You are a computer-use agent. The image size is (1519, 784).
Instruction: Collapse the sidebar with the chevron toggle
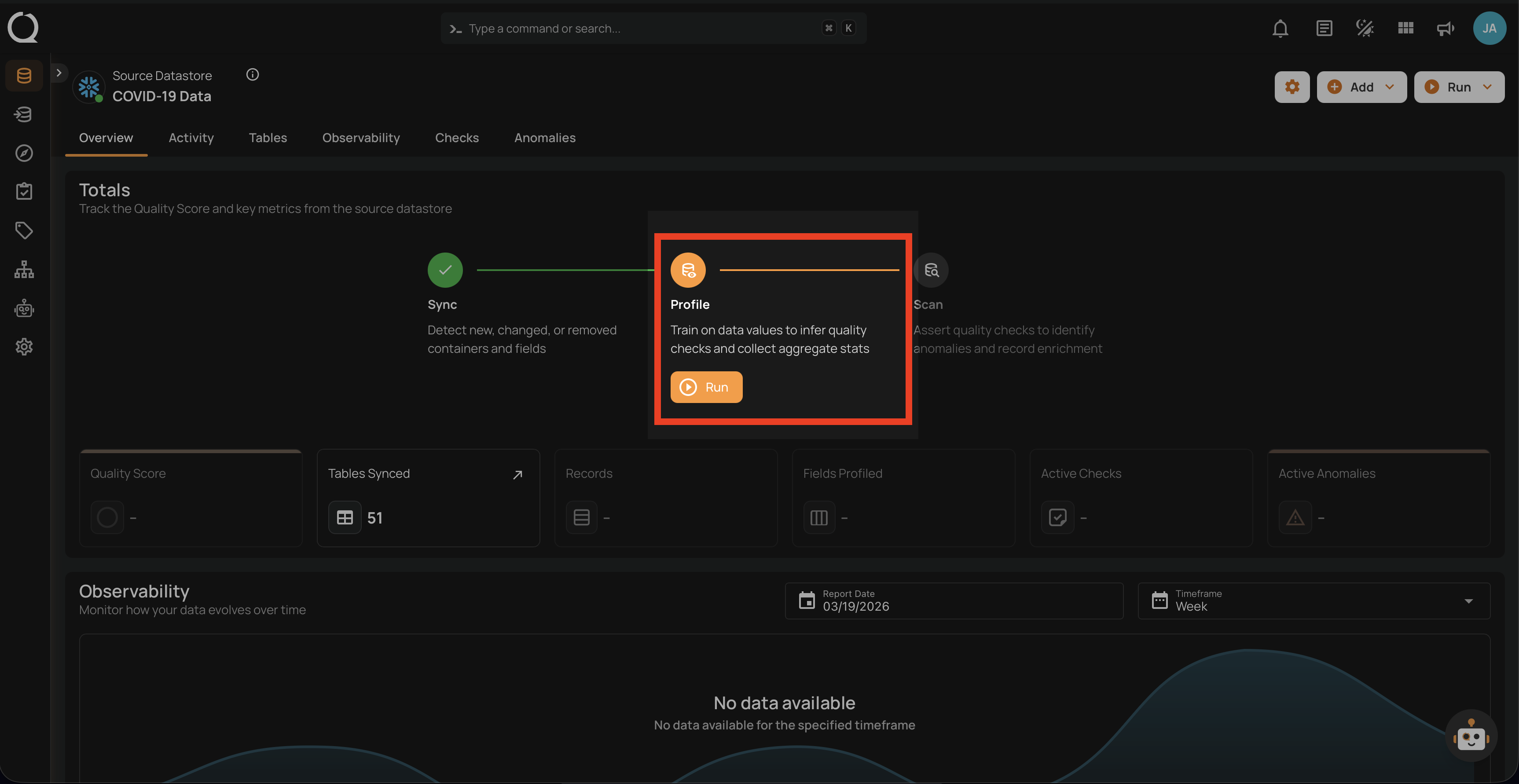(x=59, y=72)
